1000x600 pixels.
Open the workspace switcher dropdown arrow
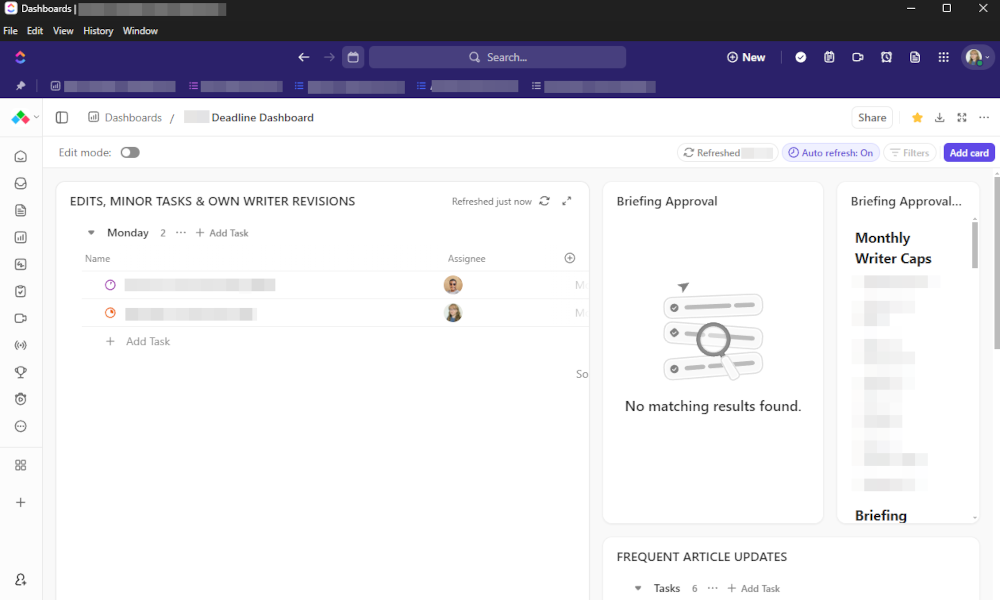(36, 117)
